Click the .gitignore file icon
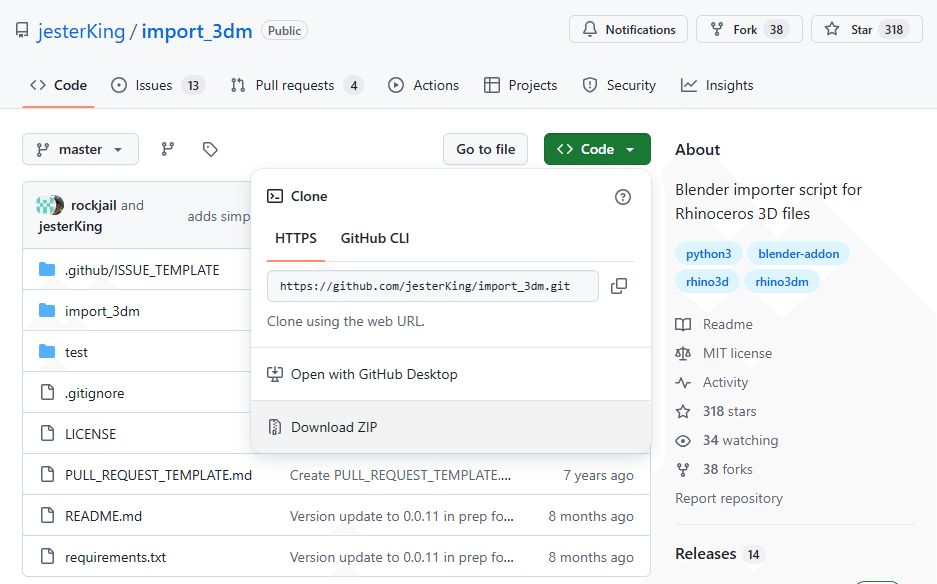 [47, 393]
